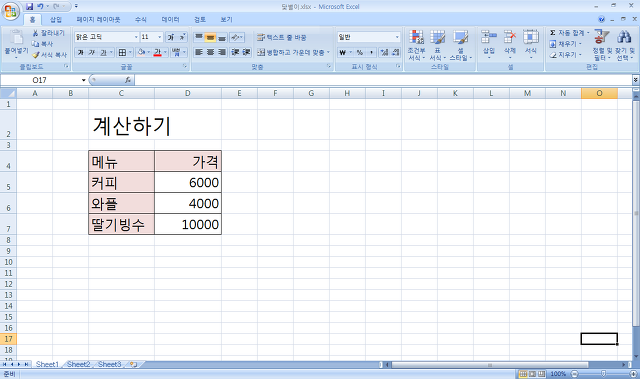Apply comma style format
Image resolution: width=640 pixels, height=379 pixels.
(371, 52)
